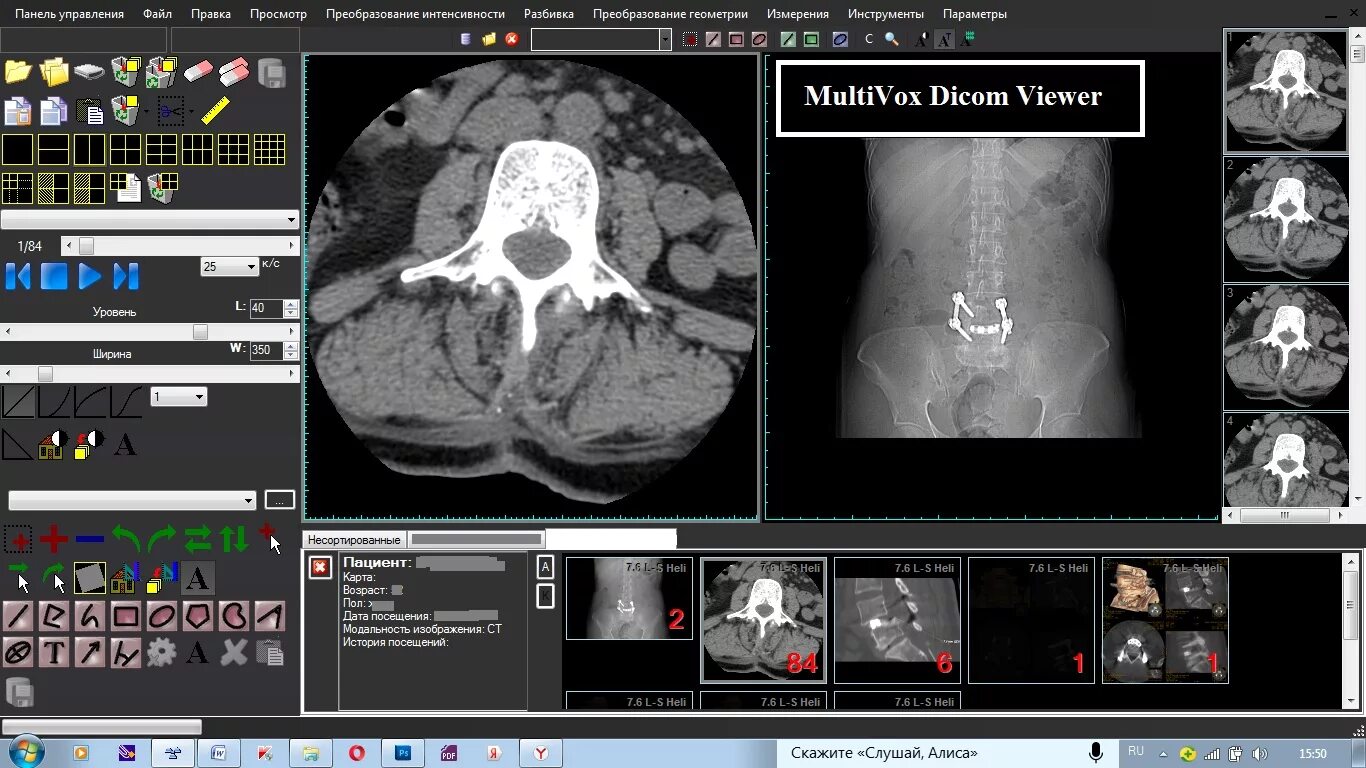Jump to the first frame
1366x768 pixels.
[18, 276]
